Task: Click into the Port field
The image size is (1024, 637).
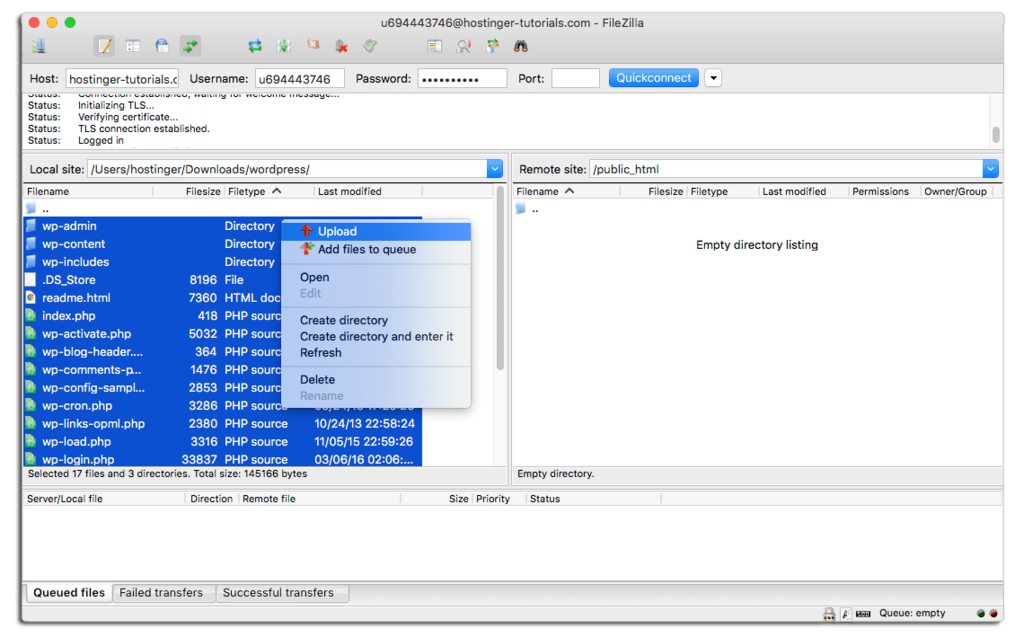Action: (575, 79)
